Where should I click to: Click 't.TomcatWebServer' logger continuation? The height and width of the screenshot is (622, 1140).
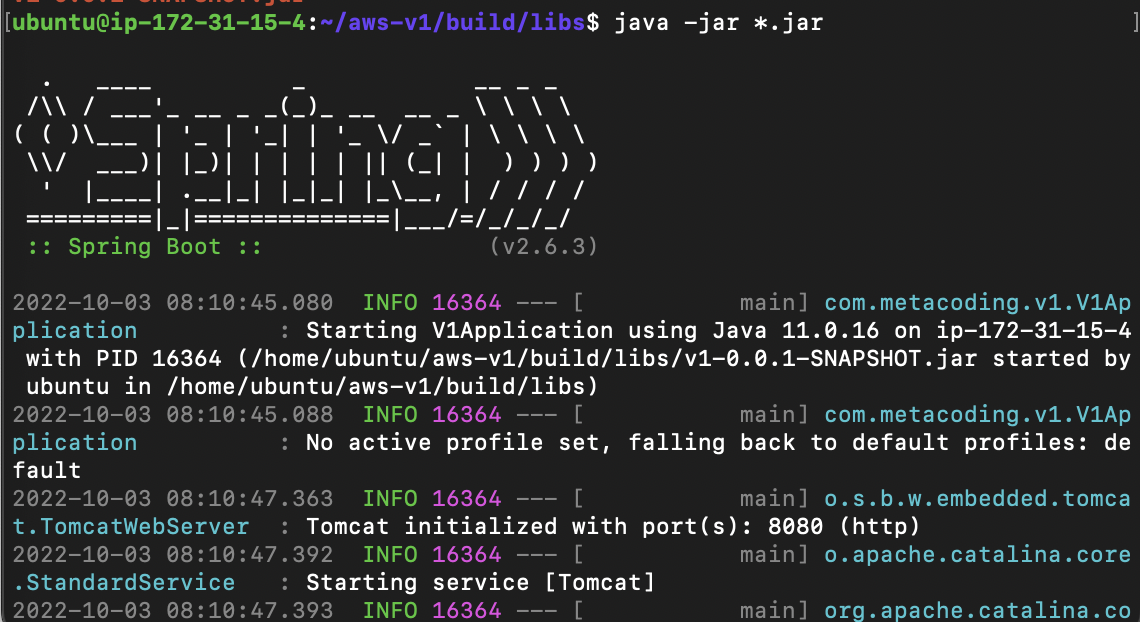pos(131,526)
